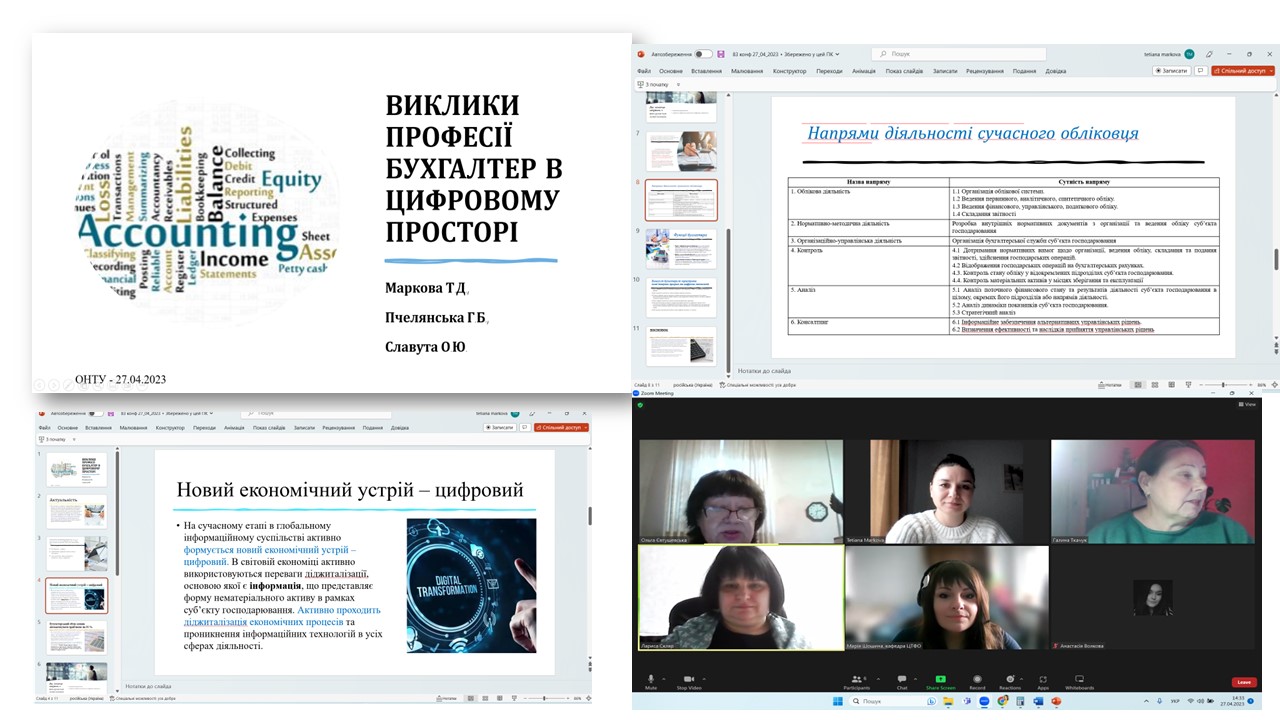Image resolution: width=1280 pixels, height=720 pixels.
Task: Open Конструктор tab in upper-right PowerPoint
Action: coord(789,71)
